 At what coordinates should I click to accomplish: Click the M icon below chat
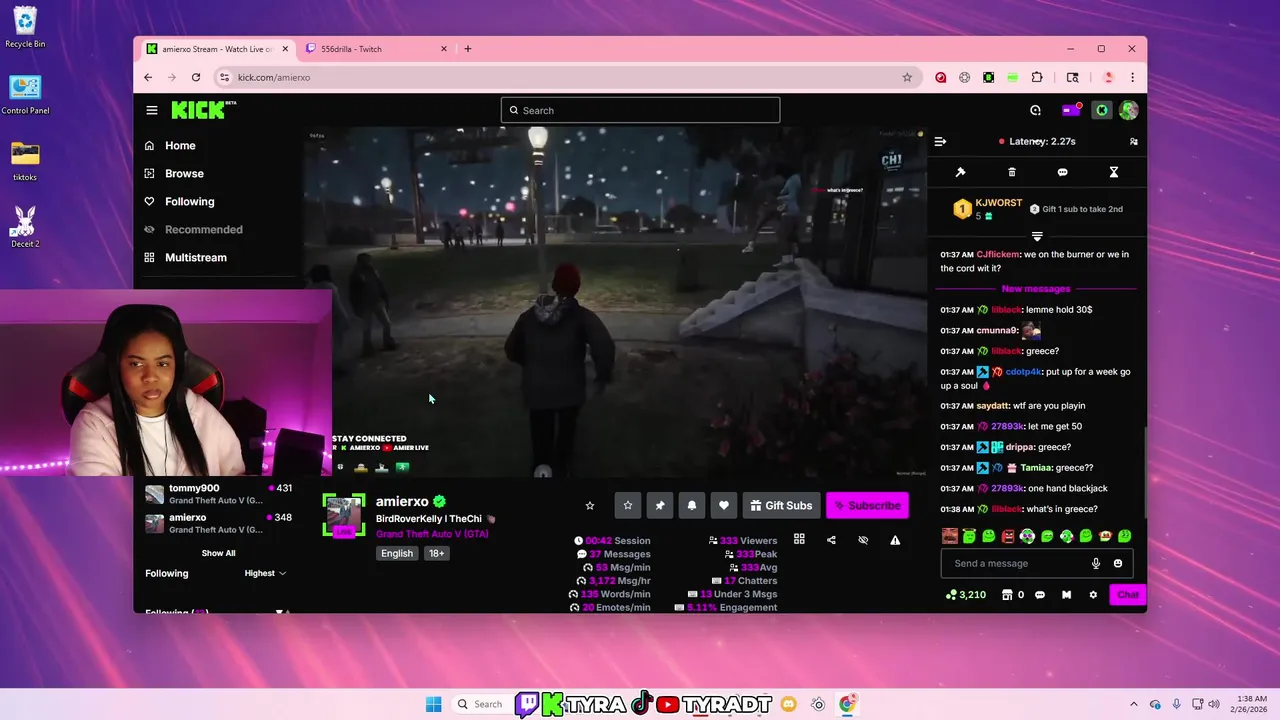1066,595
